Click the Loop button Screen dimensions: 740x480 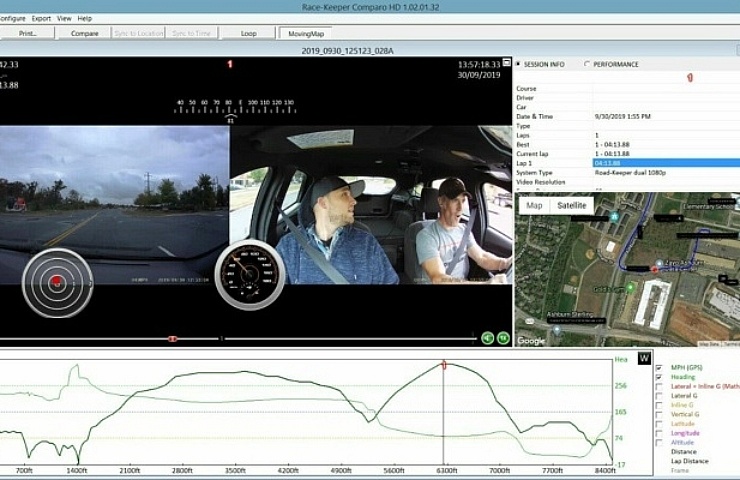(248, 33)
